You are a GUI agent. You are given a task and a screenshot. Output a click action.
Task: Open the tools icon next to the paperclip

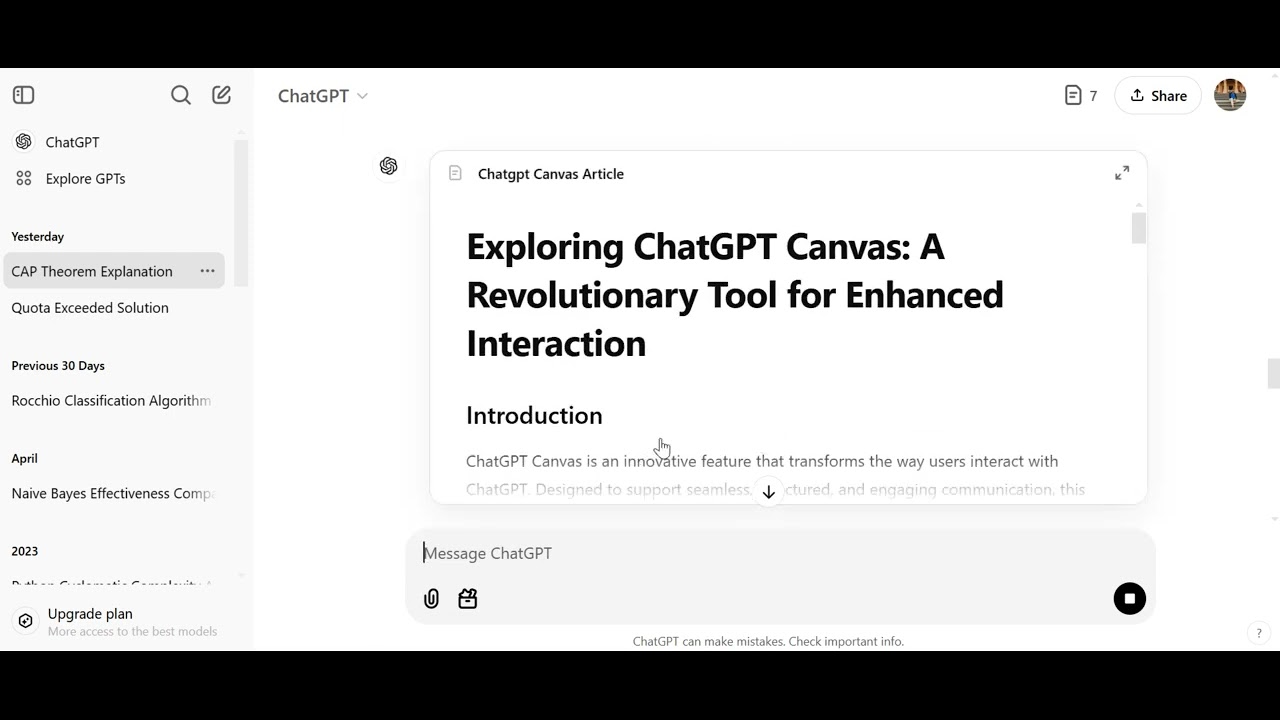468,599
